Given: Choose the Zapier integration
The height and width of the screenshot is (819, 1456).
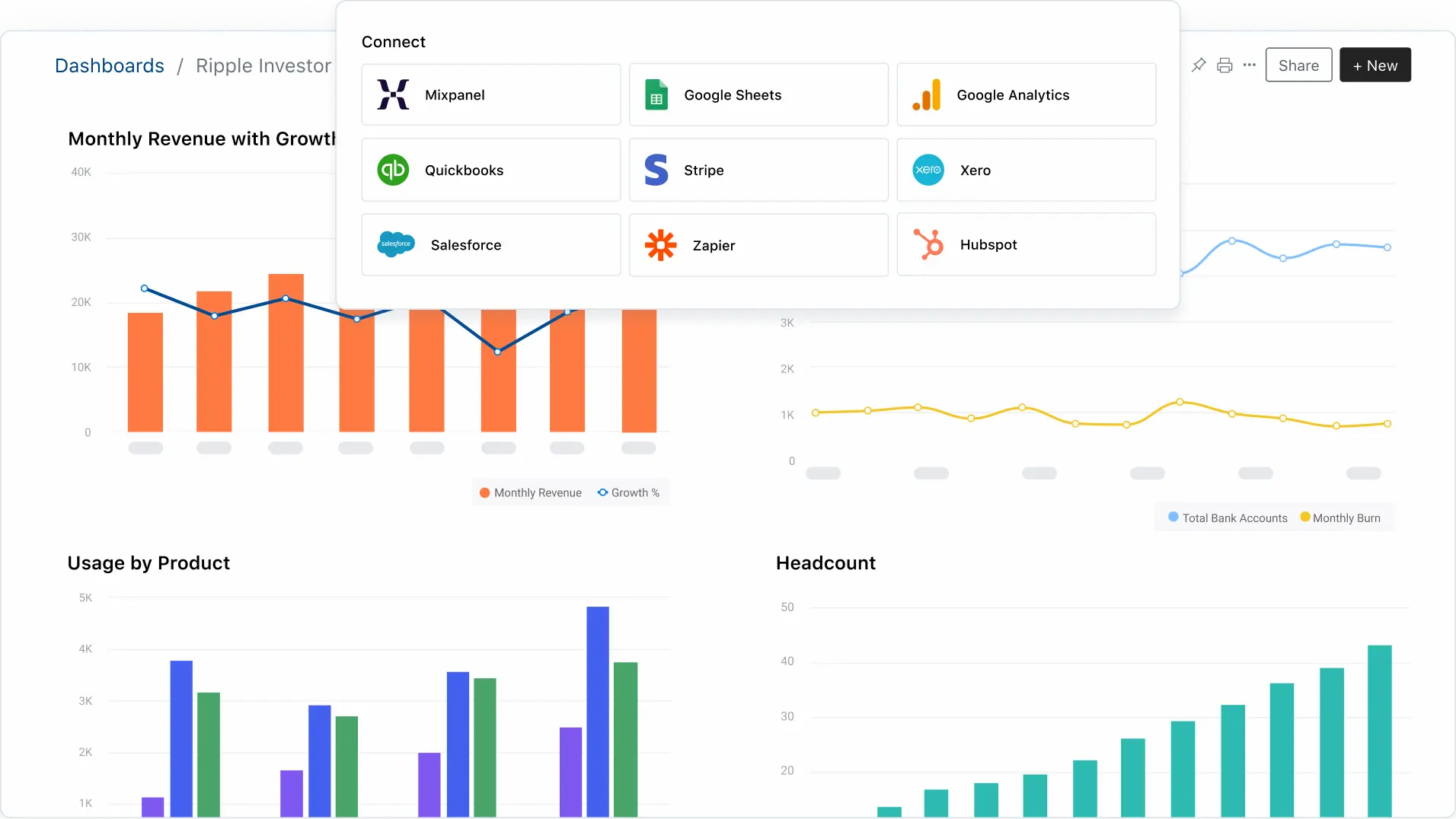Looking at the screenshot, I should [758, 244].
